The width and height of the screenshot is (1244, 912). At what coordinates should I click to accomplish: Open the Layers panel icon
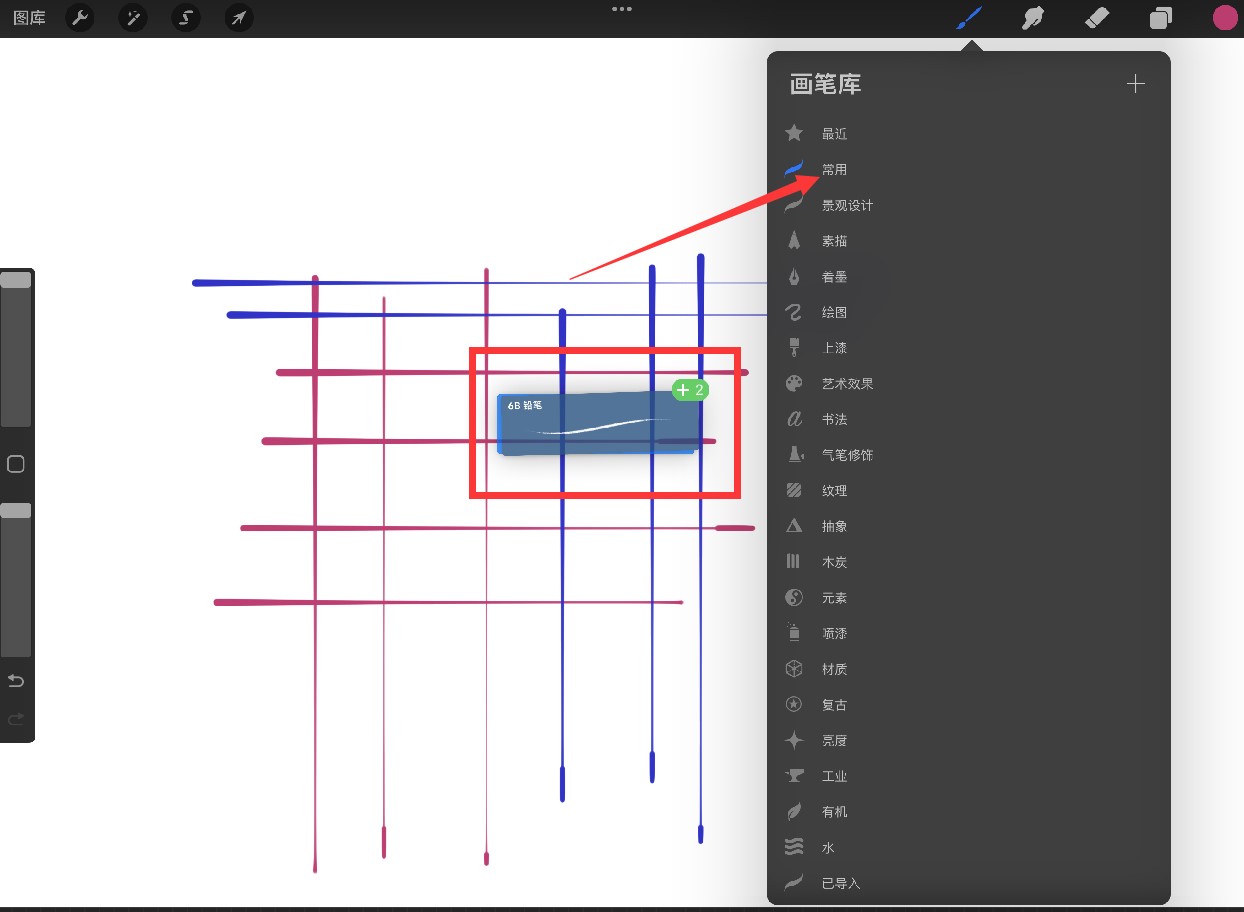[1161, 18]
